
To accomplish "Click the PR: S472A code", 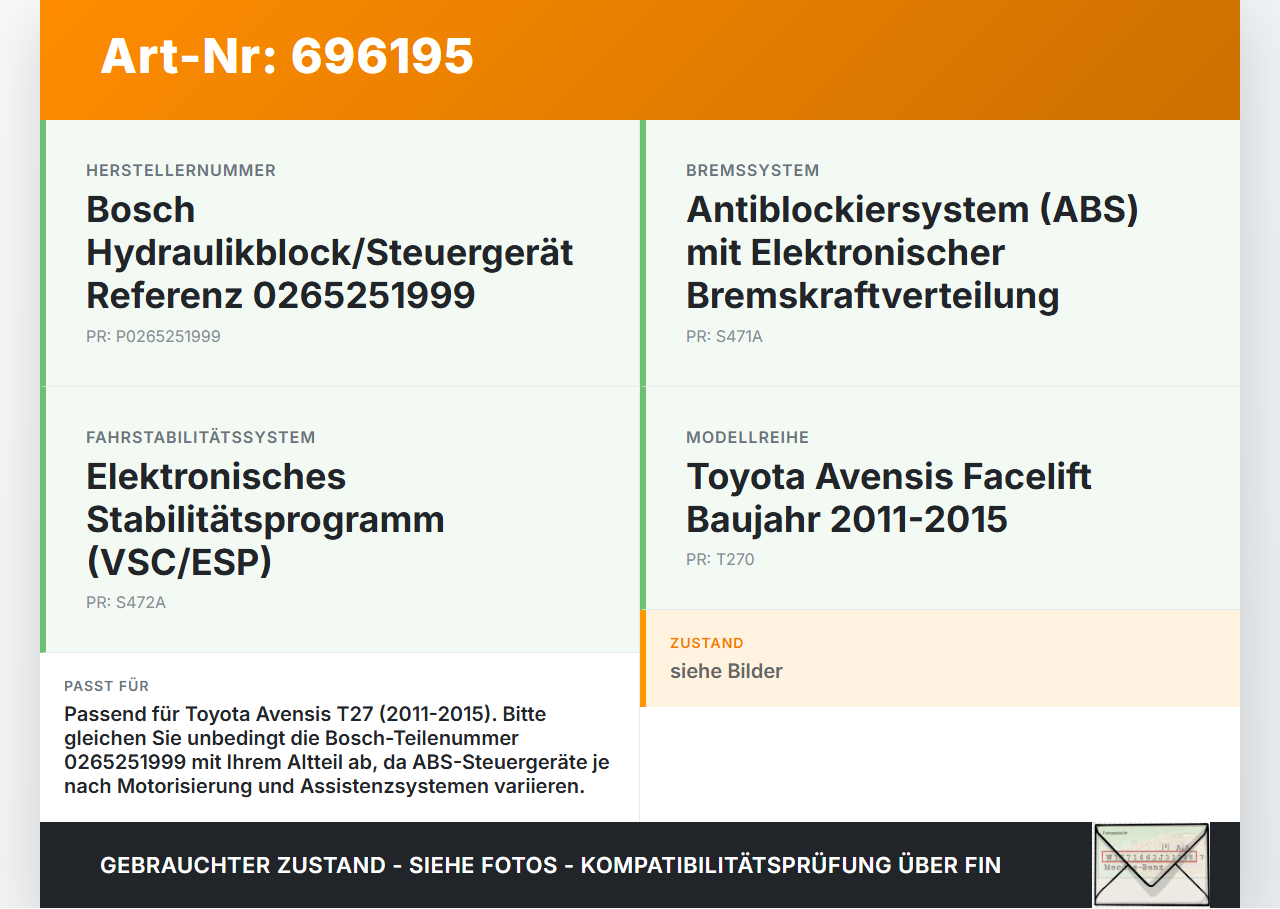I will [x=126, y=603].
